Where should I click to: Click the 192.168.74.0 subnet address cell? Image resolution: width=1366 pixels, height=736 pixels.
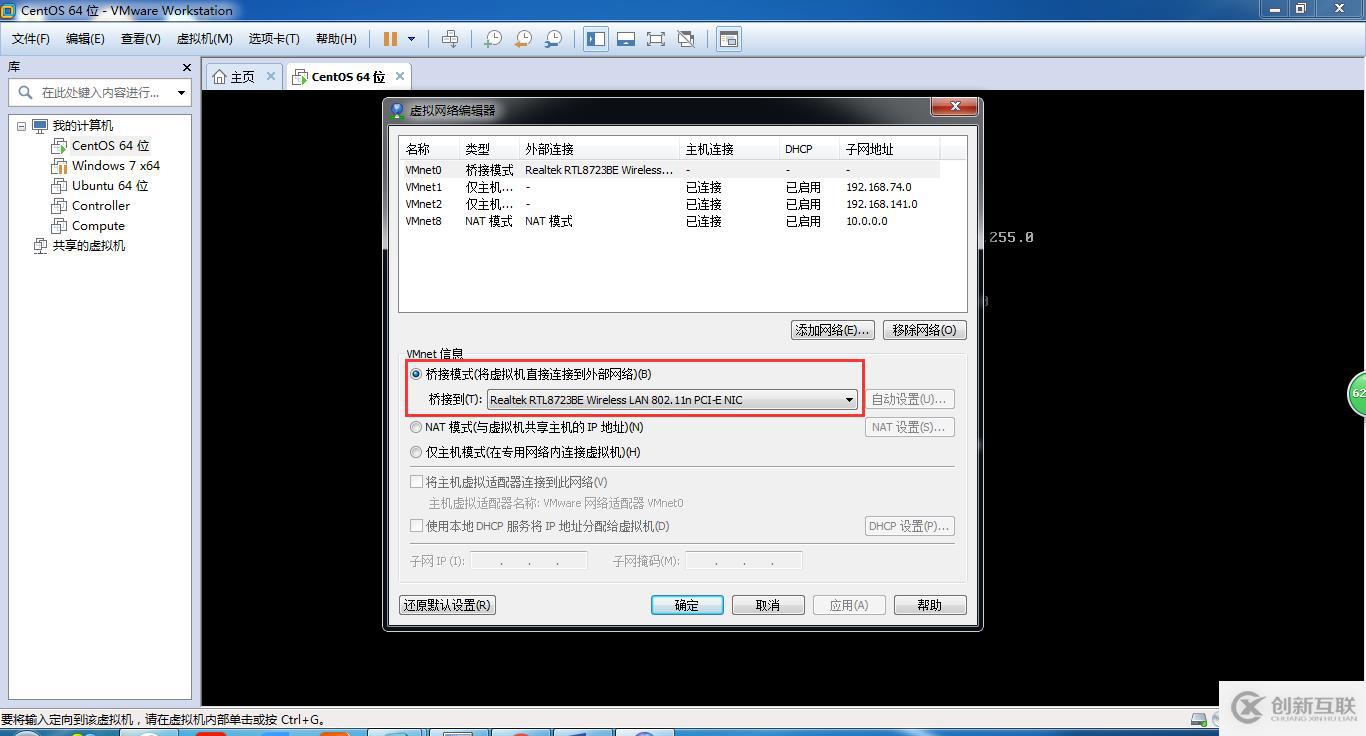(878, 187)
